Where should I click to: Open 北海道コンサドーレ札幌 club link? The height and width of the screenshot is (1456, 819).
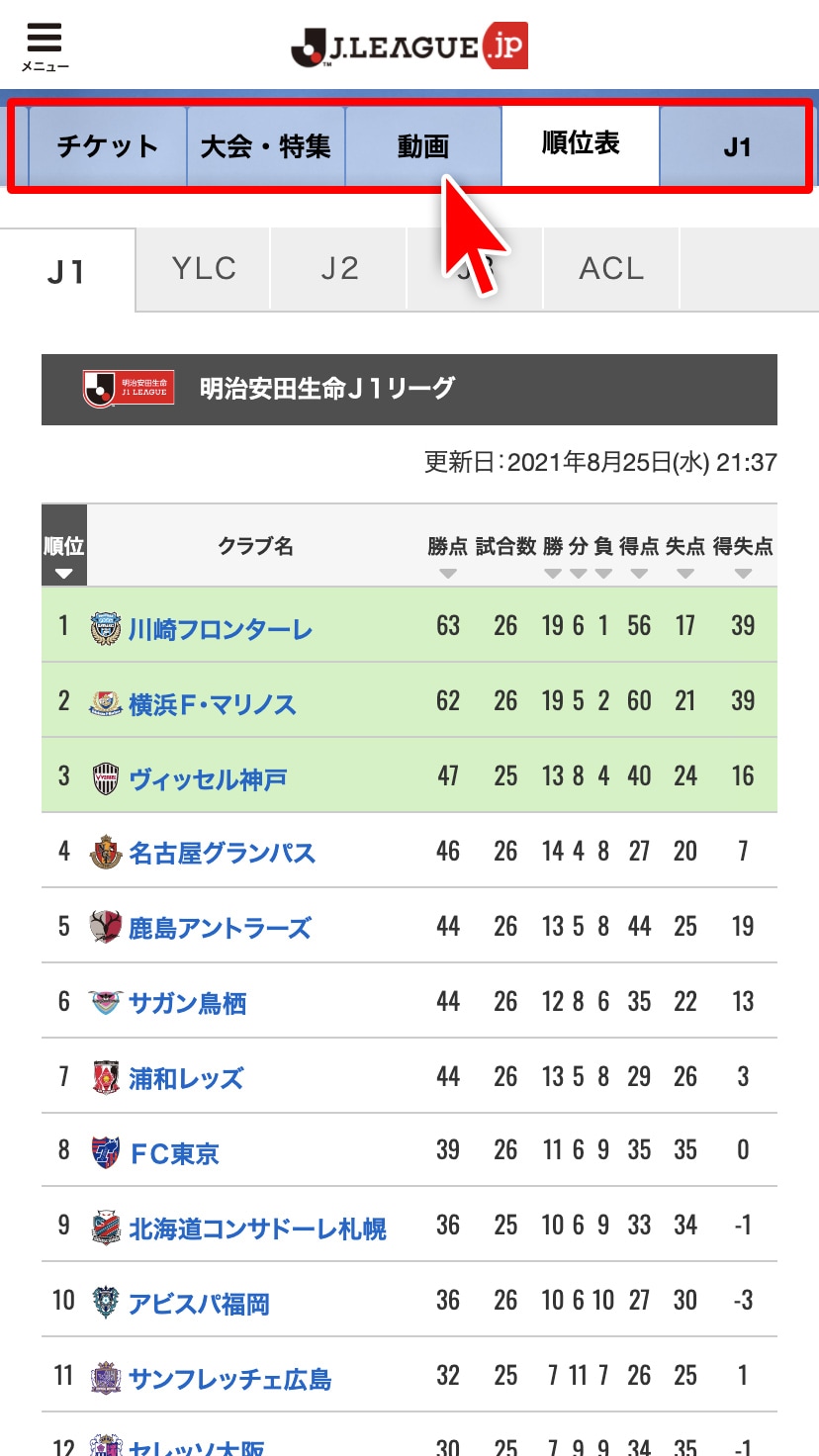(257, 1228)
